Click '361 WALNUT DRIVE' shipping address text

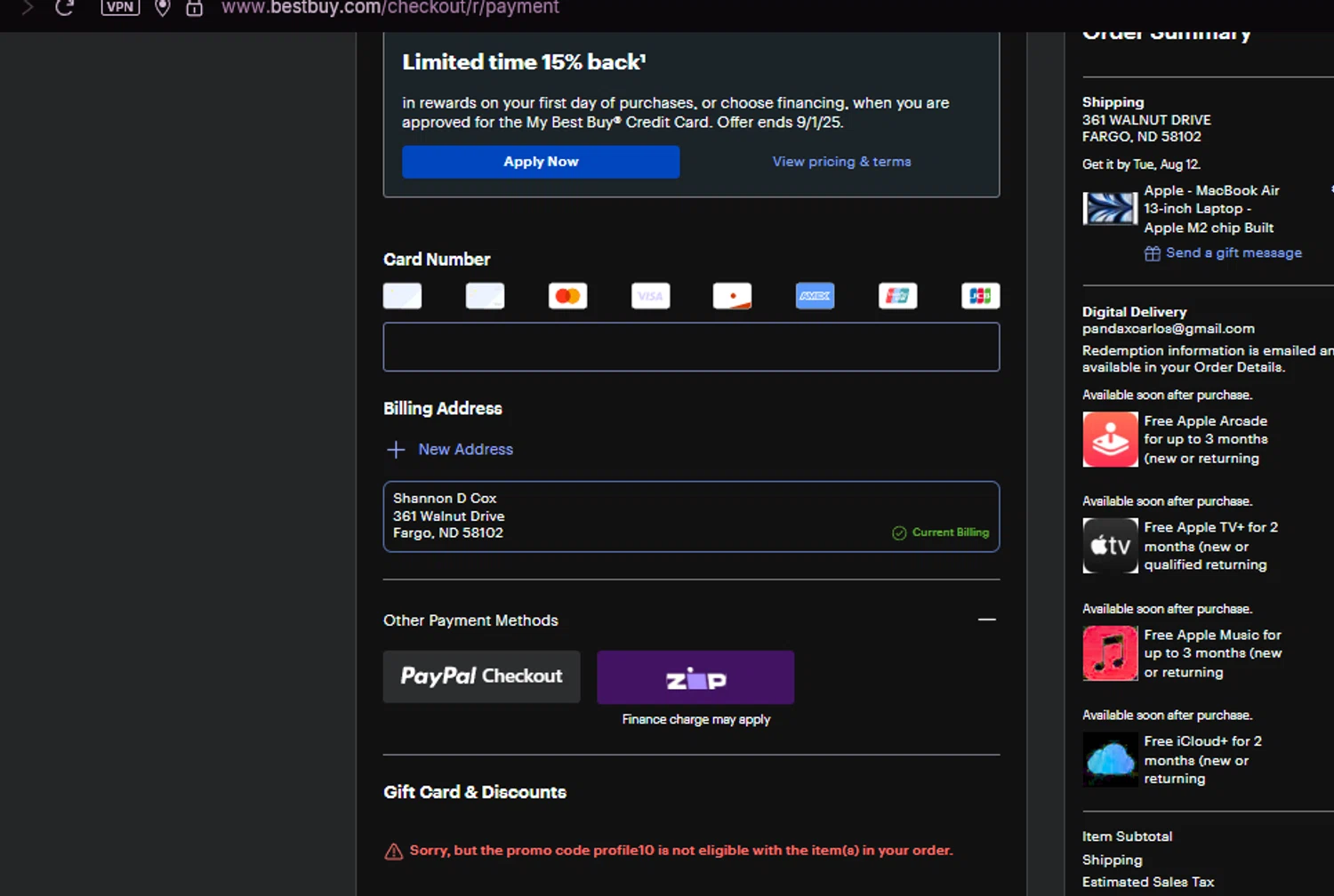pyautogui.click(x=1146, y=120)
